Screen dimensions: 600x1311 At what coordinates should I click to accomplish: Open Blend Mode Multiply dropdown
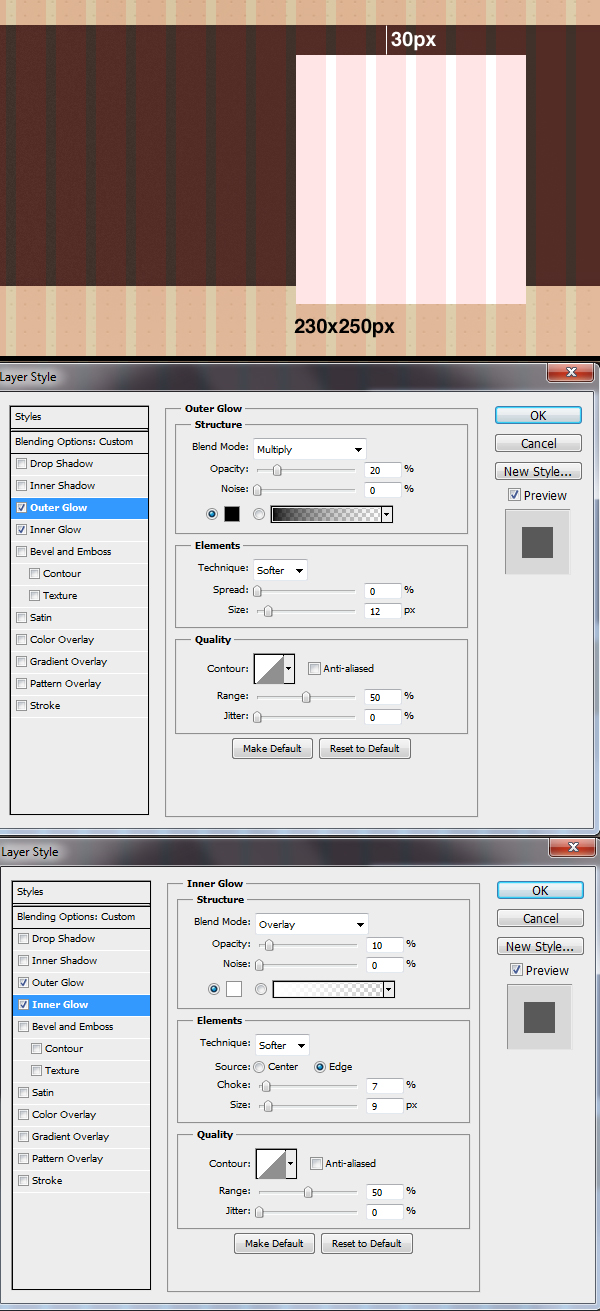[310, 449]
